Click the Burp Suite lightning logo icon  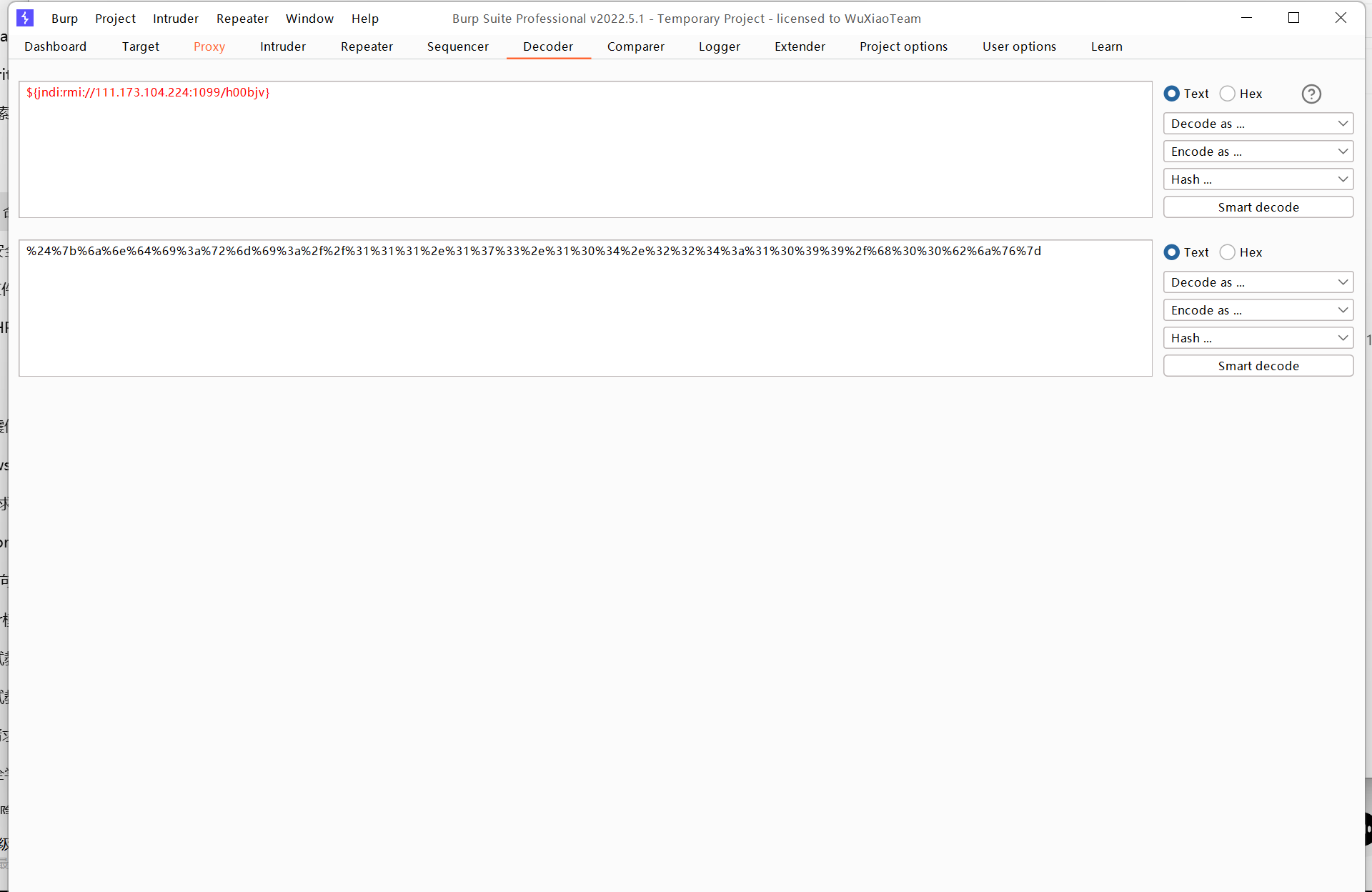pos(25,18)
